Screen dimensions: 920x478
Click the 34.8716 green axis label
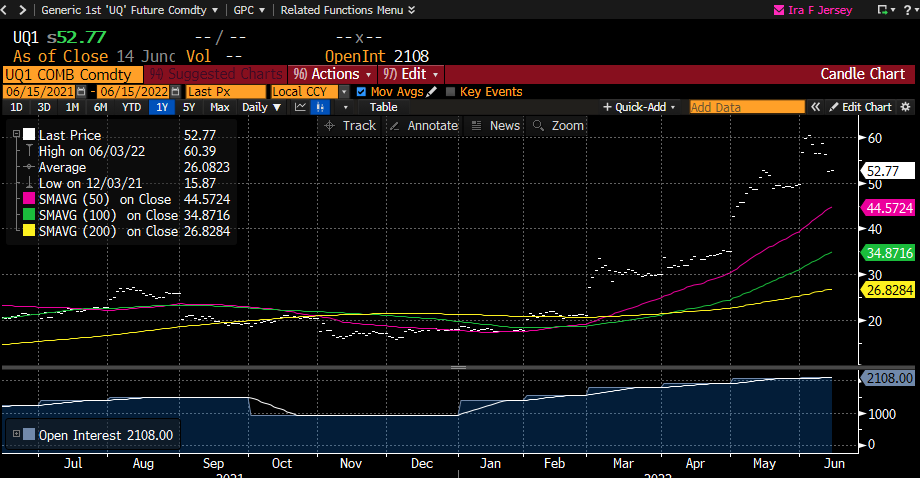(887, 253)
